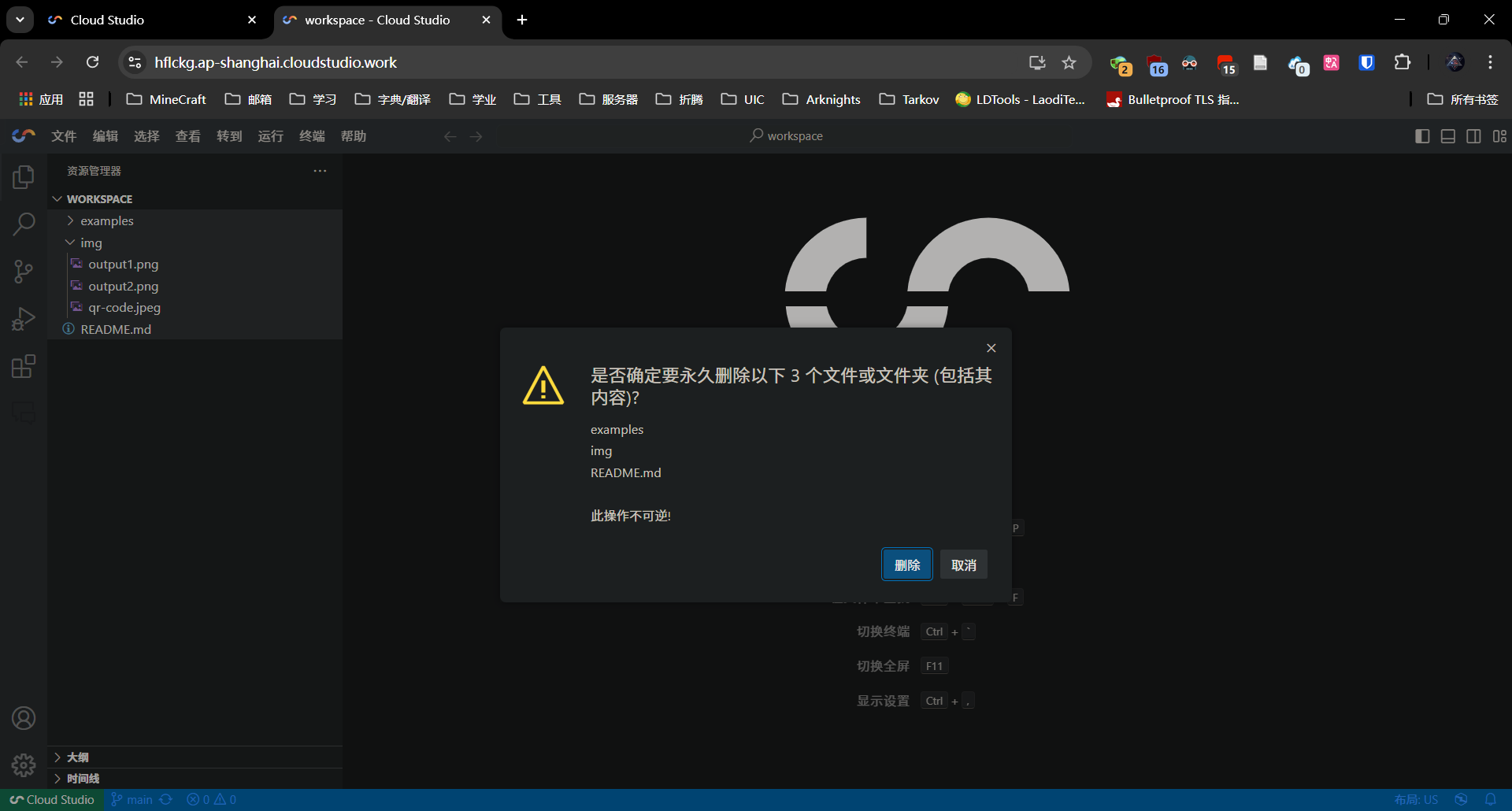
Task: Expand the 时间线 timeline section
Action: 195,778
